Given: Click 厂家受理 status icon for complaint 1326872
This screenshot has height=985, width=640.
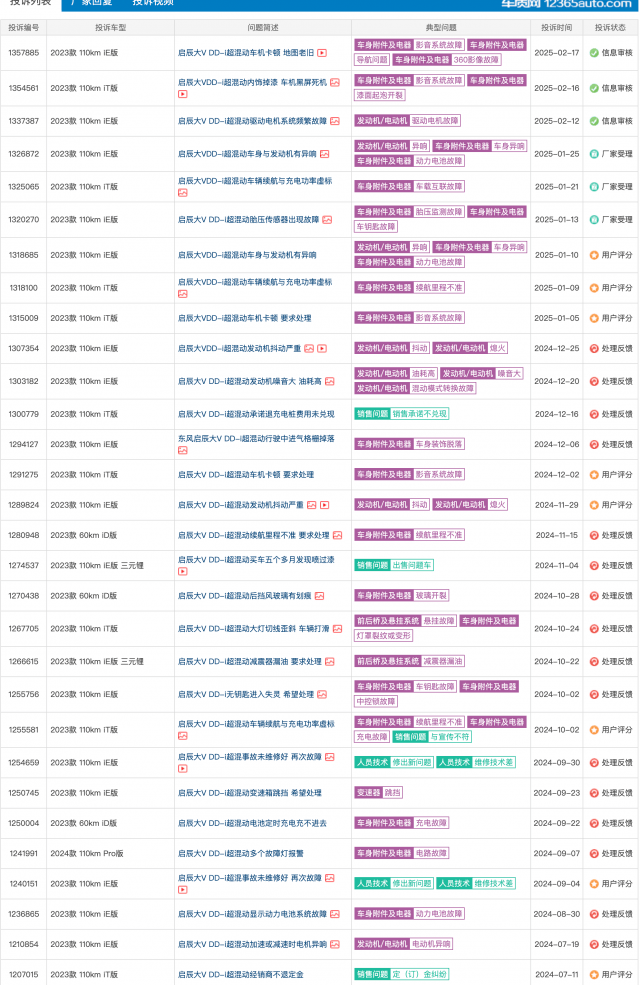Looking at the screenshot, I should [594, 154].
